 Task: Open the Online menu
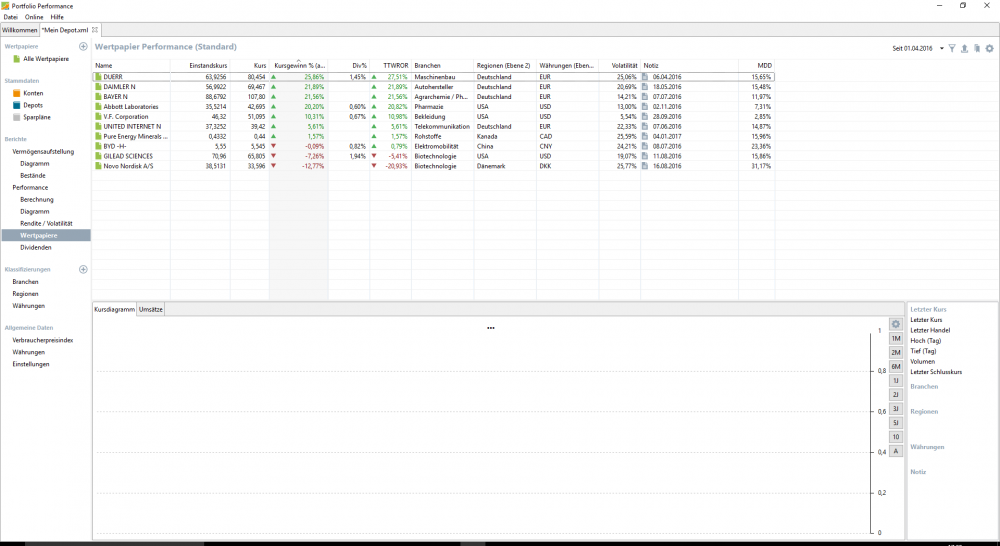click(x=34, y=17)
